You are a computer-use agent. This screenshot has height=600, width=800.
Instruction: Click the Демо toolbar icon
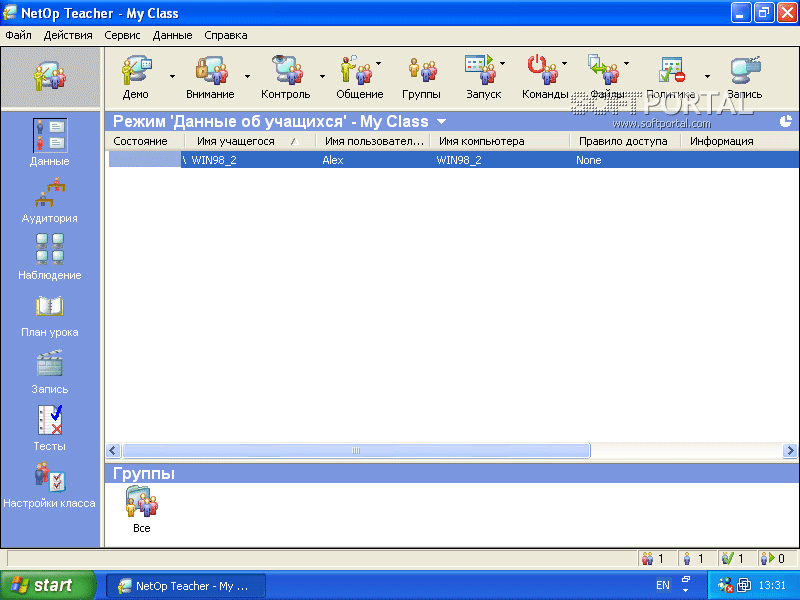tap(137, 70)
